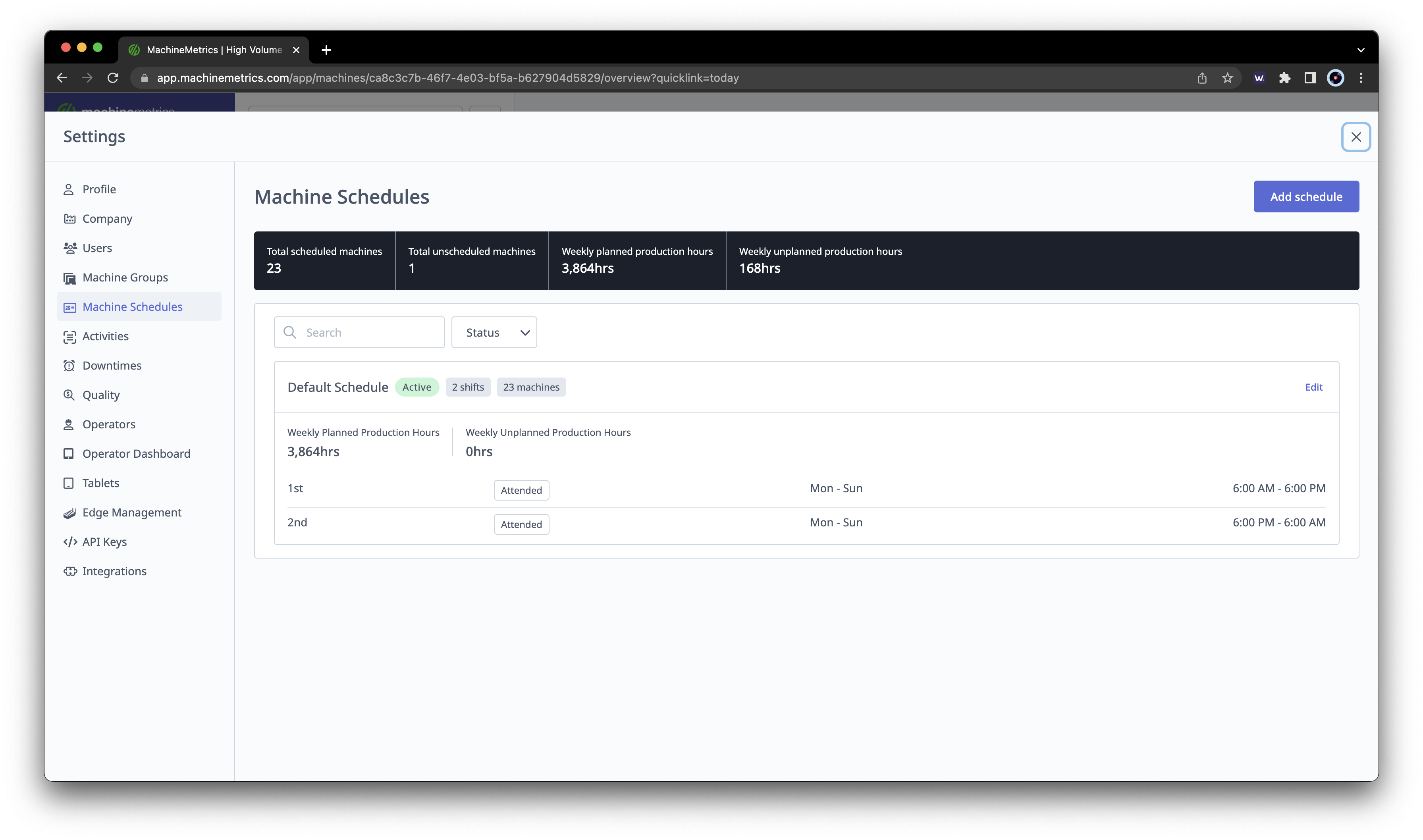Viewport: 1423px width, 840px height.
Task: Open API Keys settings
Action: pos(139,542)
